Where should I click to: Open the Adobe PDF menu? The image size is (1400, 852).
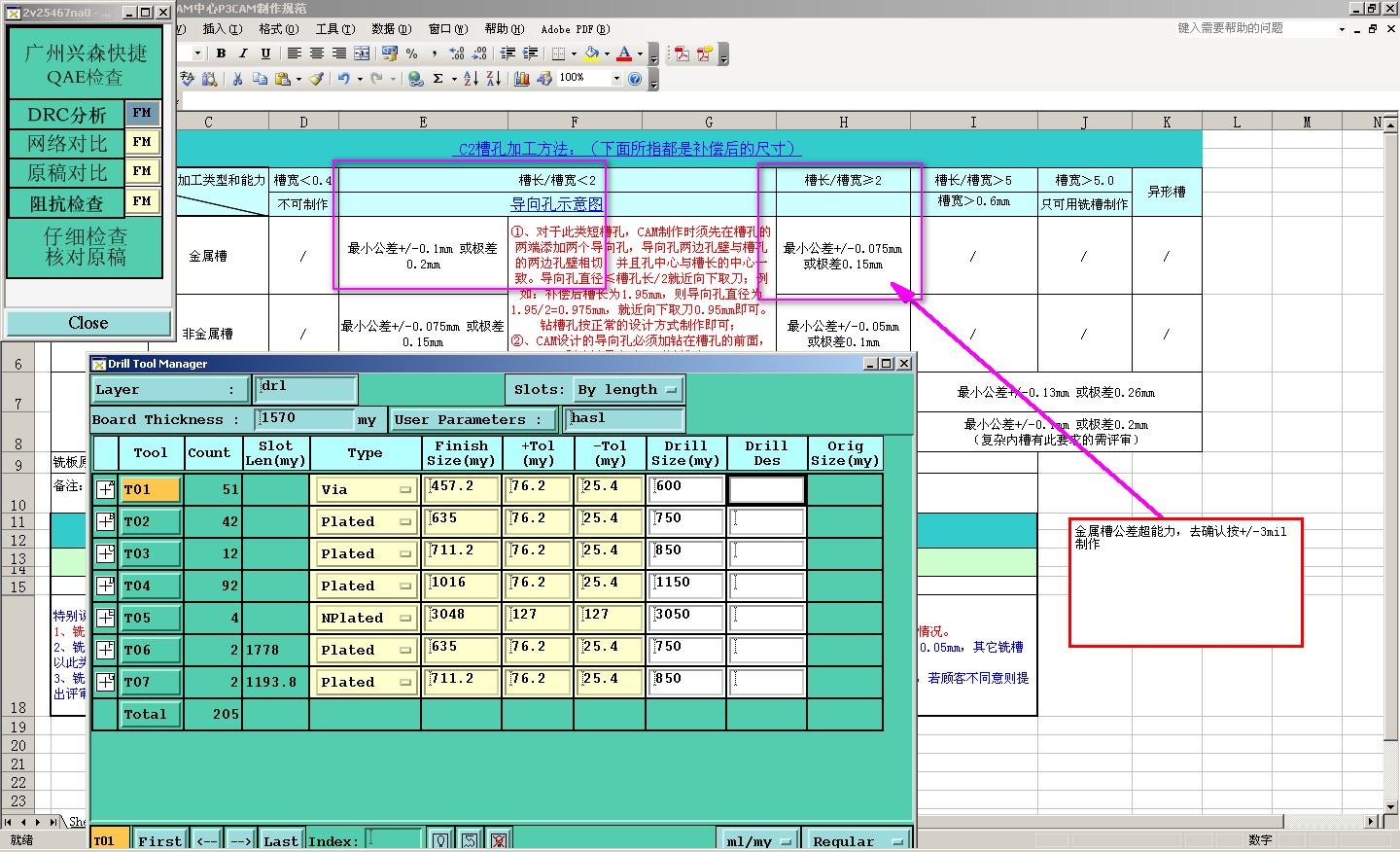[x=575, y=29]
